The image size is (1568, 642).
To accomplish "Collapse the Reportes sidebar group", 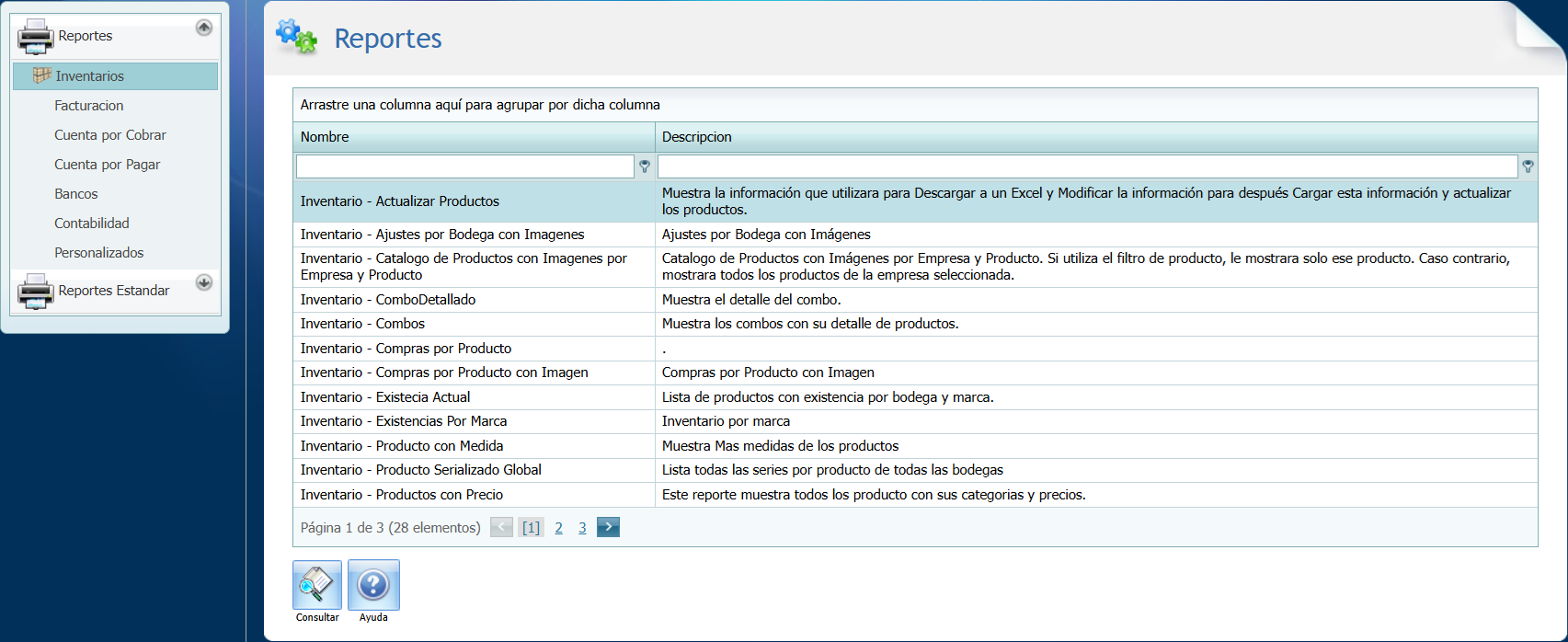I will click(204, 28).
